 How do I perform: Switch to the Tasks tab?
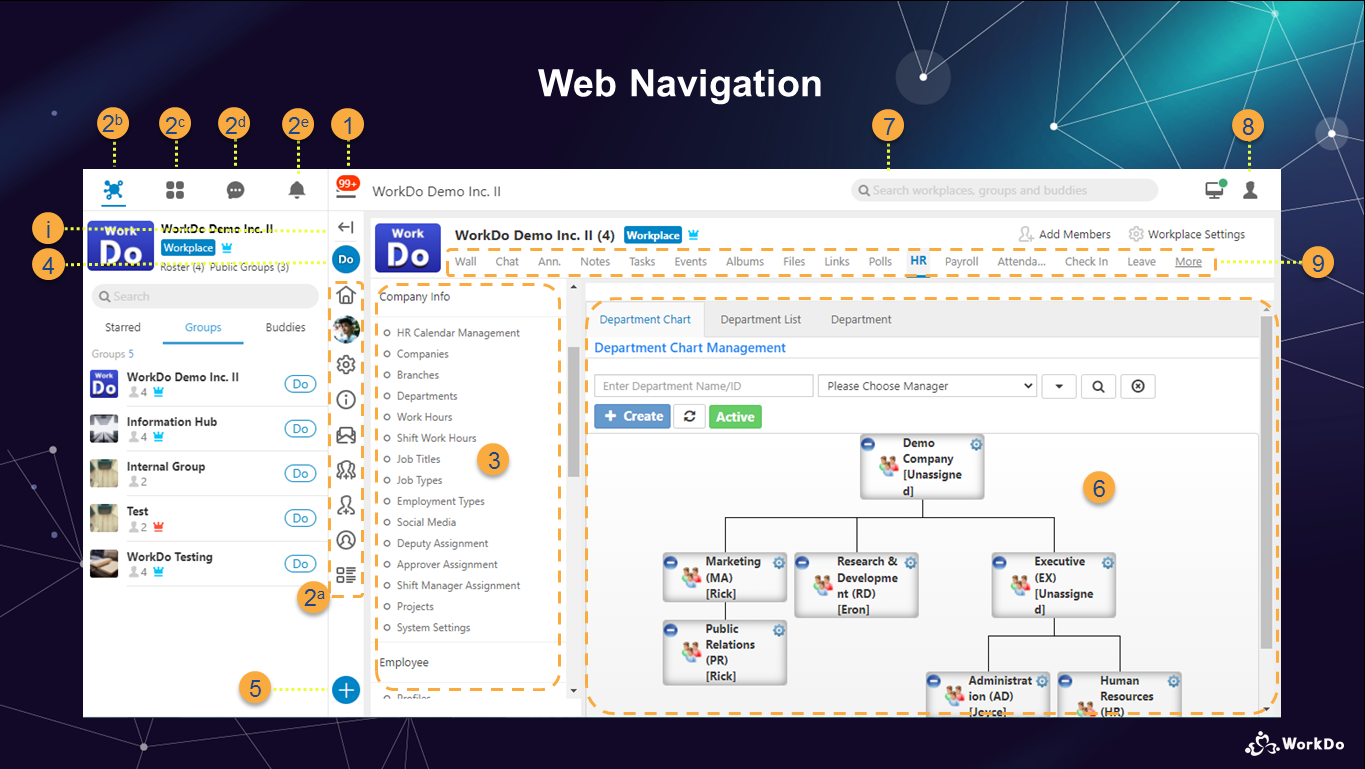[642, 262]
